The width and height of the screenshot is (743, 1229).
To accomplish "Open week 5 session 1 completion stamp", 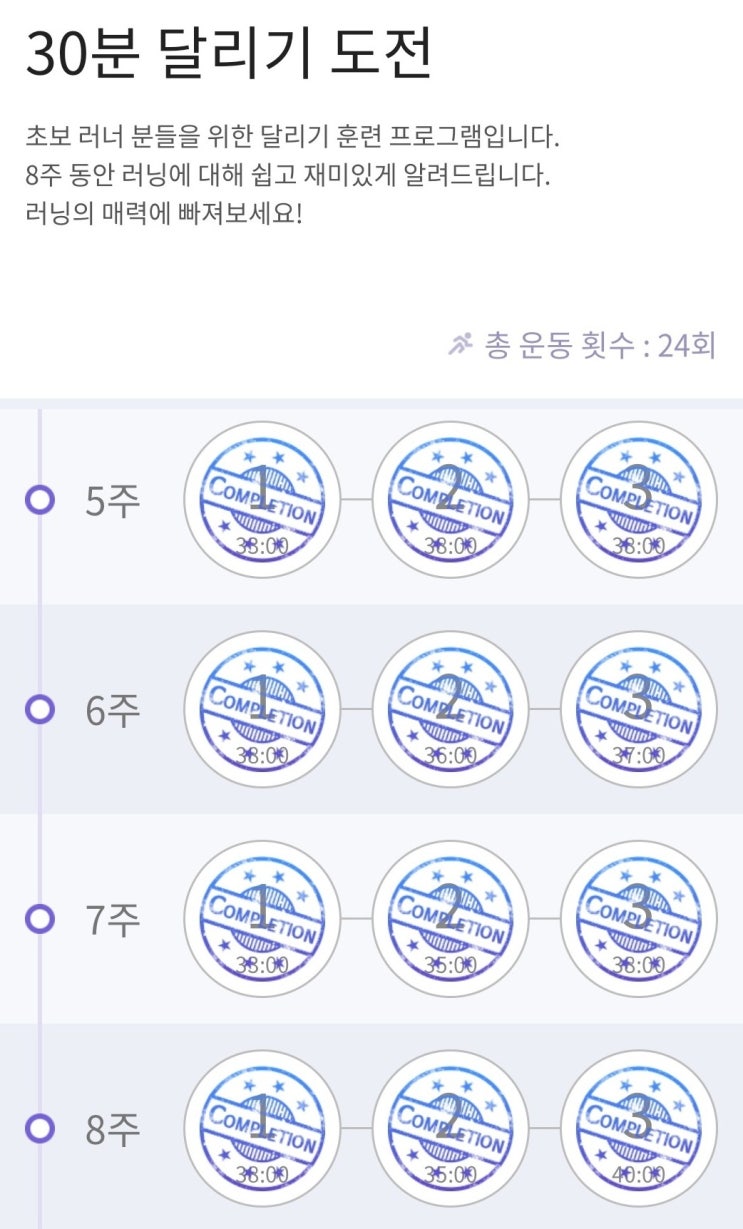I will coord(262,499).
